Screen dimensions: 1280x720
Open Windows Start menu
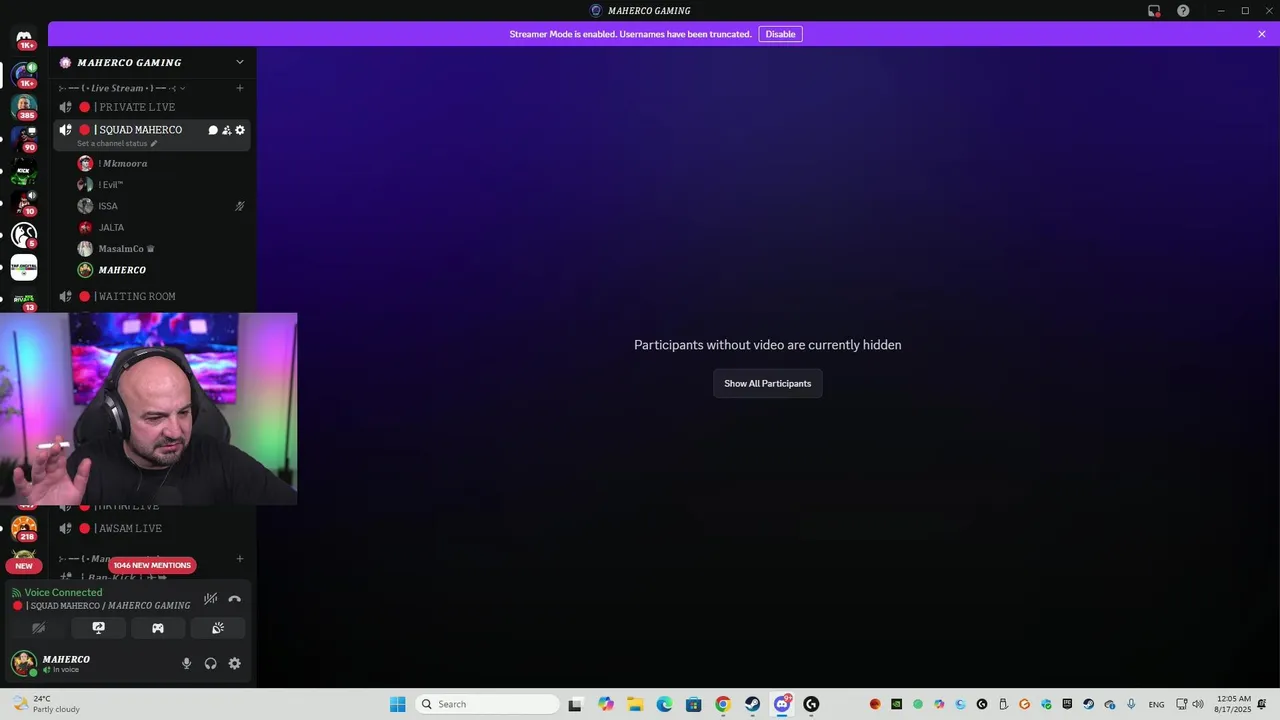[x=397, y=704]
